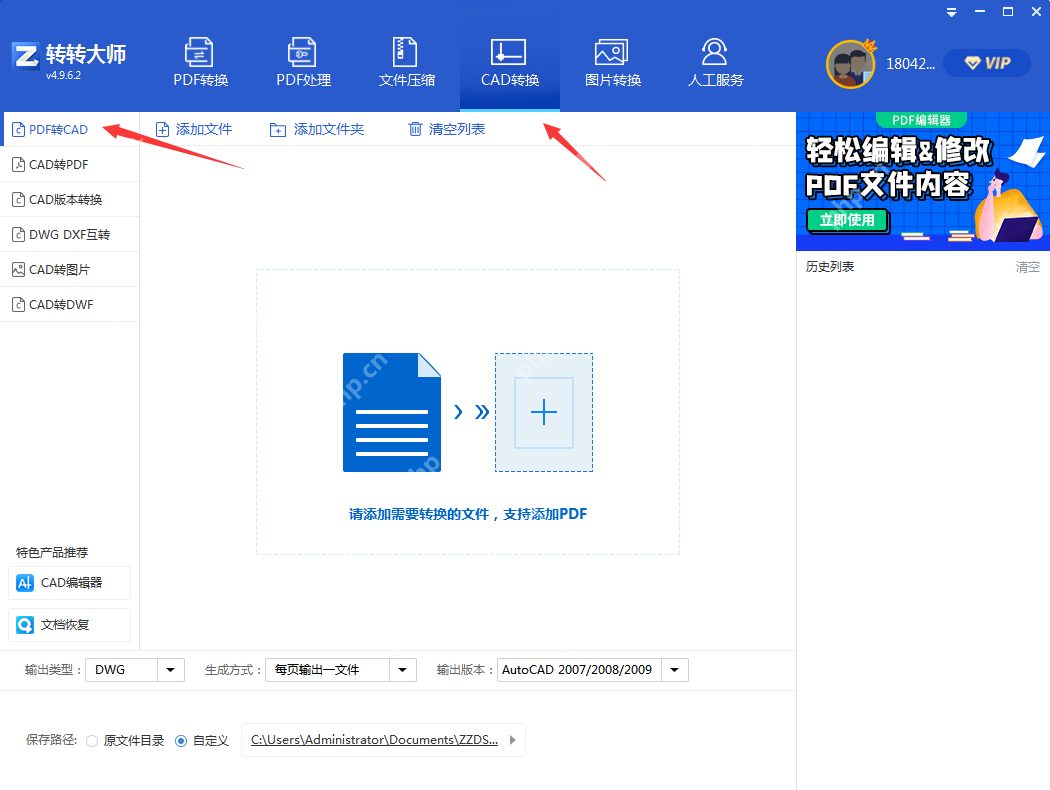Open the VIP membership button
The height and width of the screenshot is (790, 1050).
coord(986,63)
